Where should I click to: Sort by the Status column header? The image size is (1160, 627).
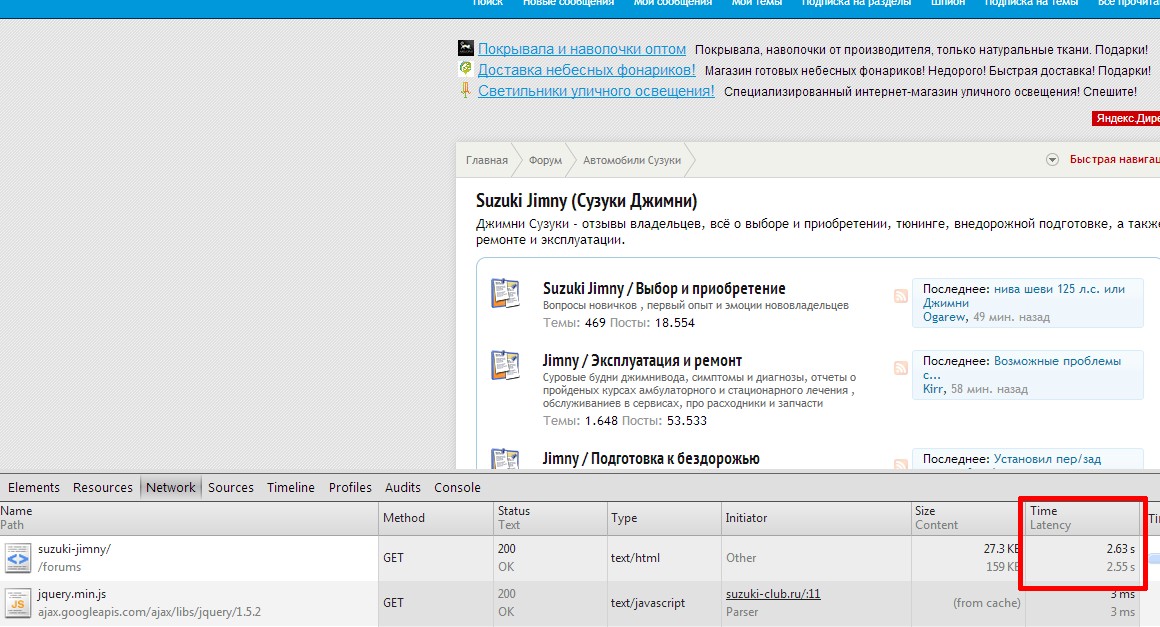550,518
